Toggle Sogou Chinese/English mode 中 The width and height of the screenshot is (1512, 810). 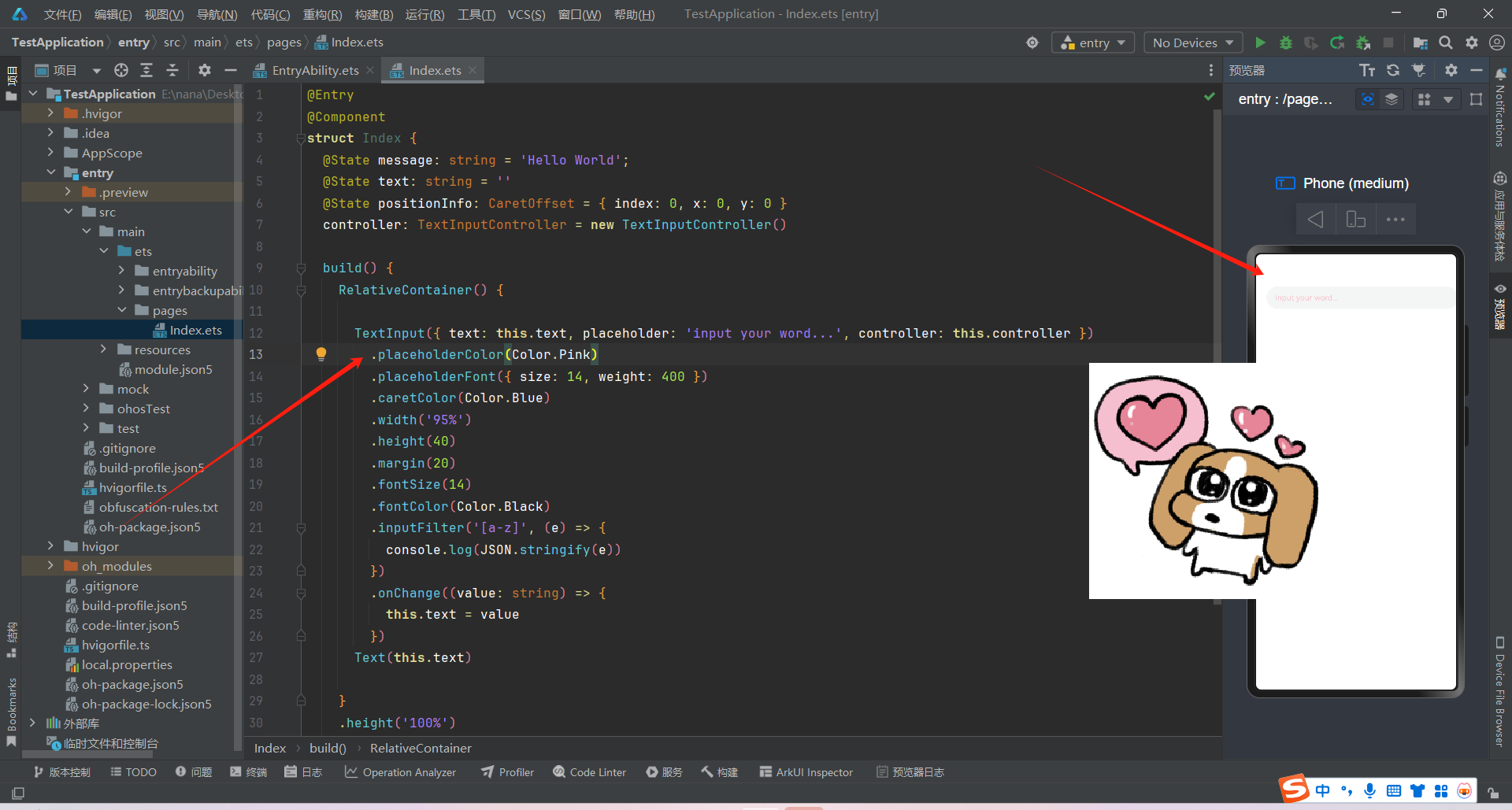point(1323,791)
